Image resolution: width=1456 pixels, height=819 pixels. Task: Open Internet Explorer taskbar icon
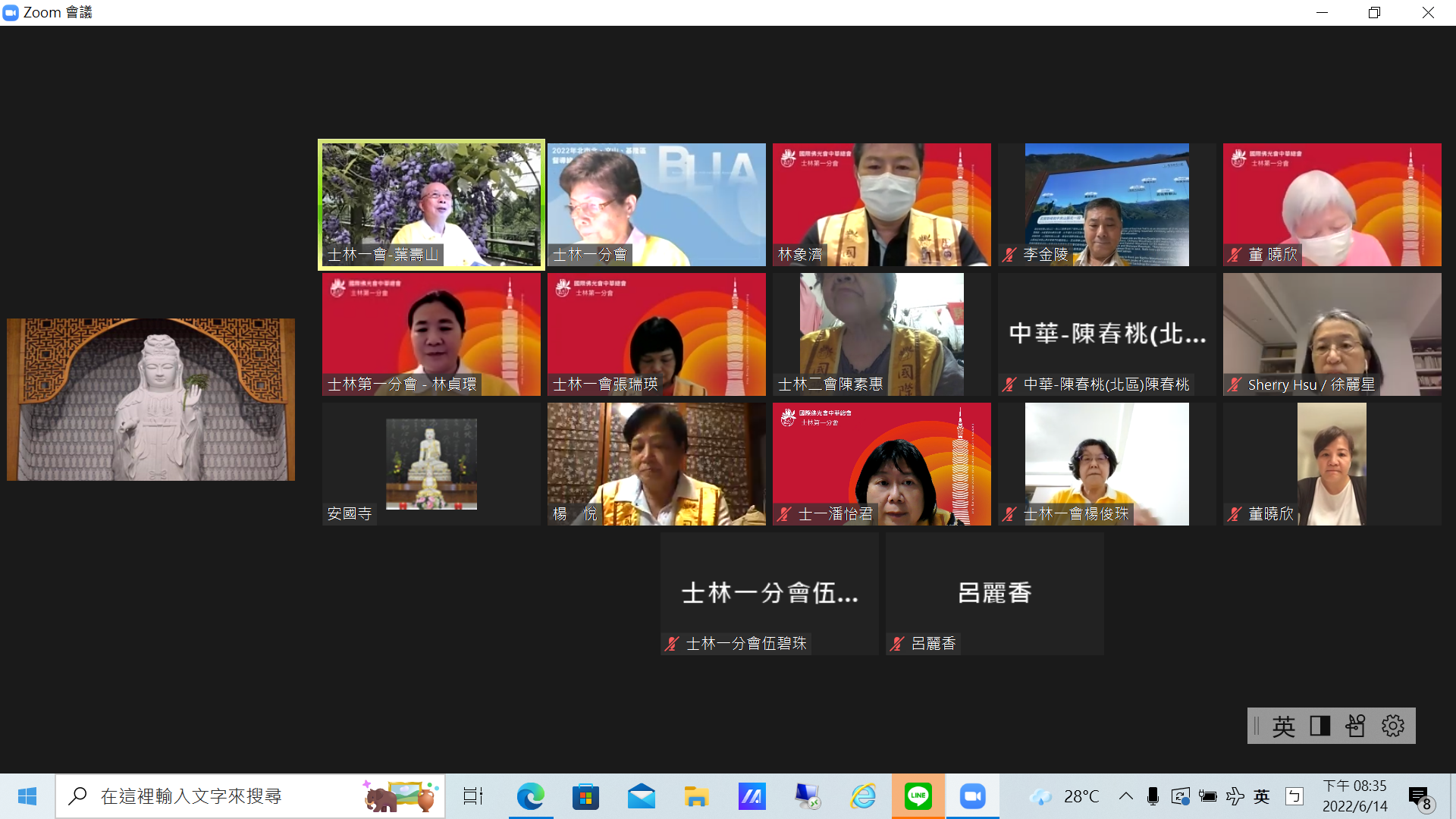(862, 796)
